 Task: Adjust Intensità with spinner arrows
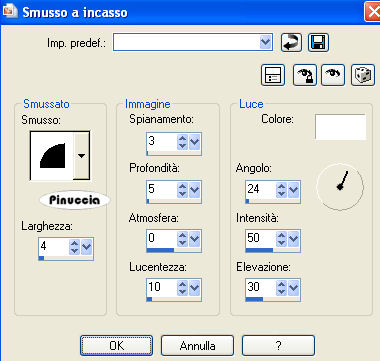coord(281,239)
